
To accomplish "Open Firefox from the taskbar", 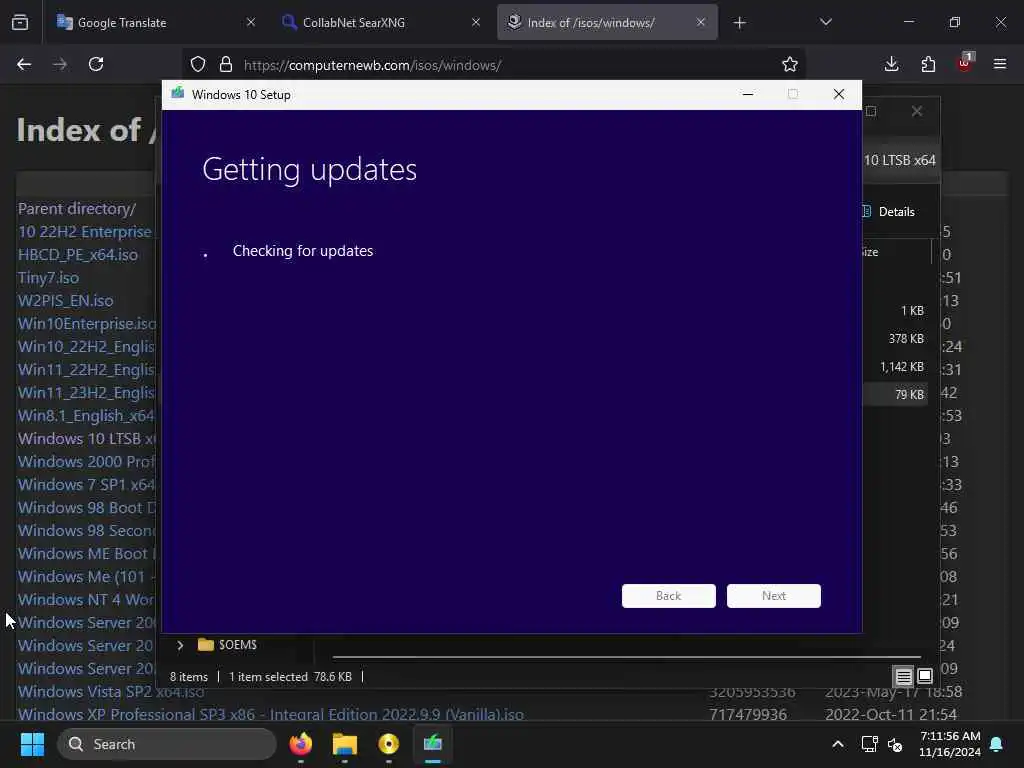I will (300, 744).
